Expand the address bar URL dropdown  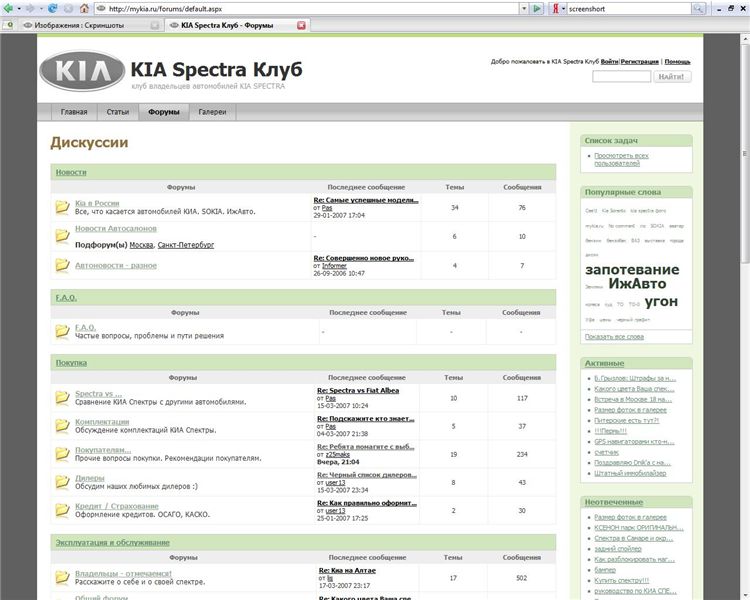(x=524, y=8)
